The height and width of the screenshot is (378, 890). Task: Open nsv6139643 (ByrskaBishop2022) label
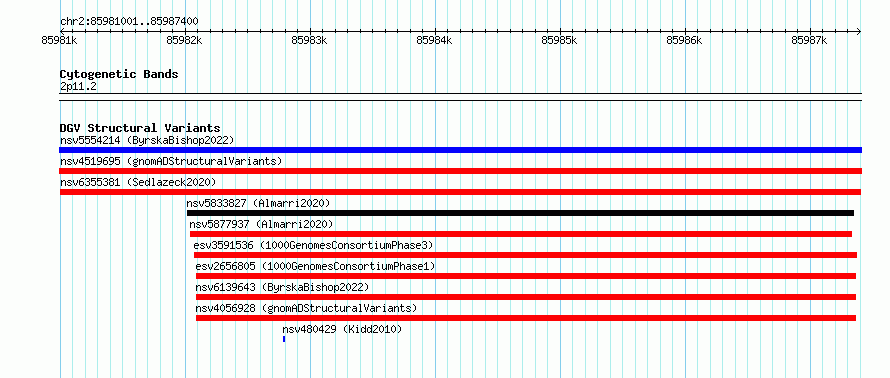[282, 287]
